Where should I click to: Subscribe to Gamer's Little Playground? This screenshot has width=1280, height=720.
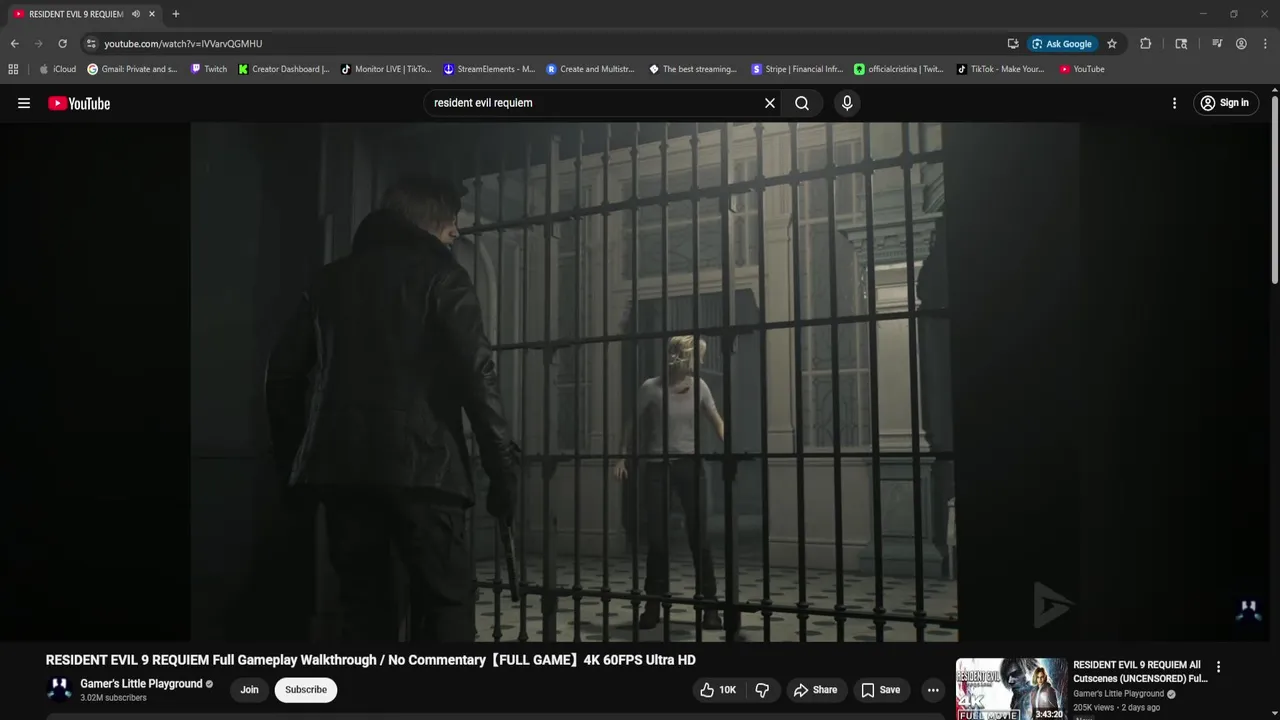(x=306, y=690)
